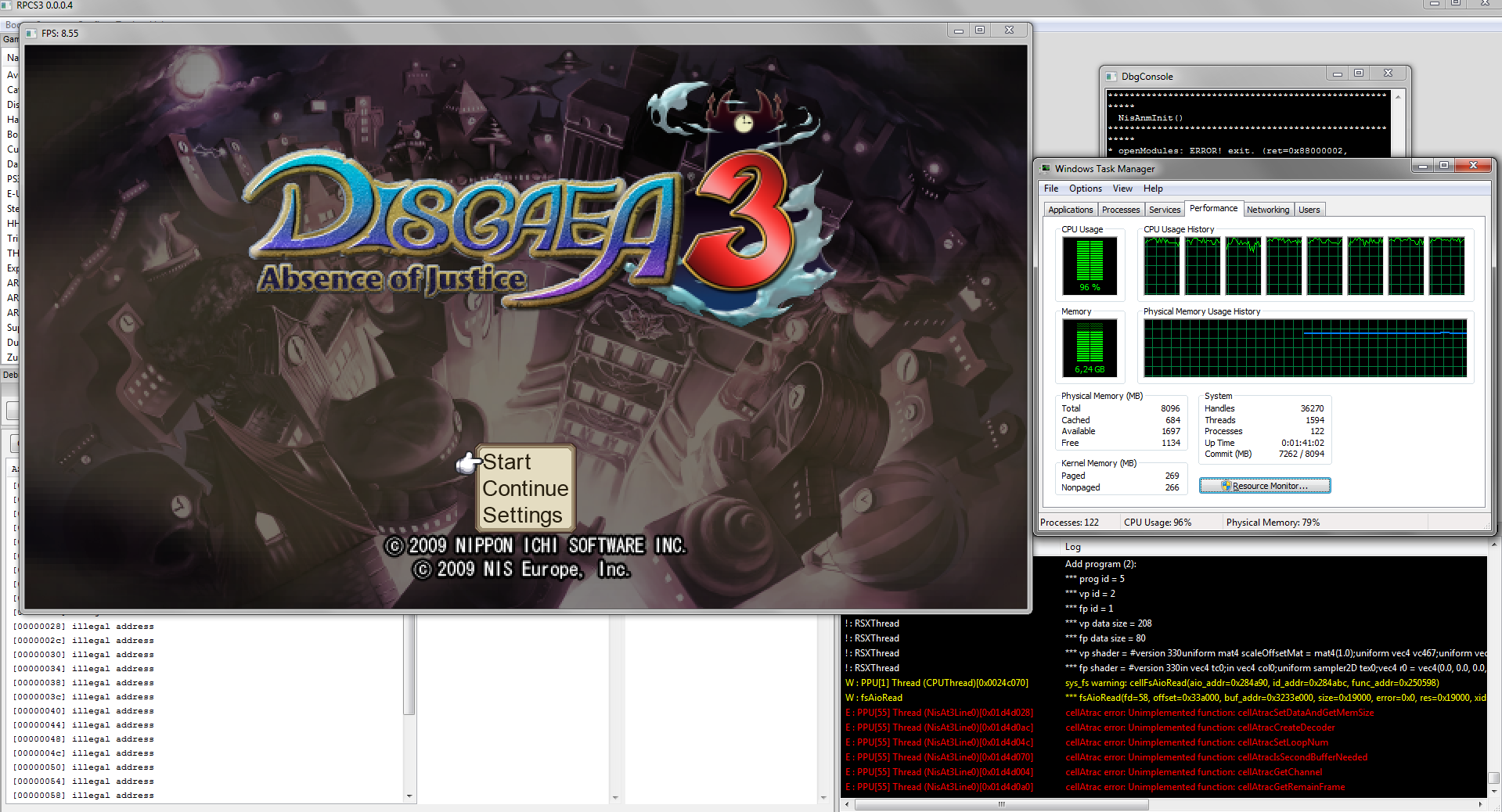
Task: Click the 'W : fsAioRead' log entry
Action: point(873,698)
